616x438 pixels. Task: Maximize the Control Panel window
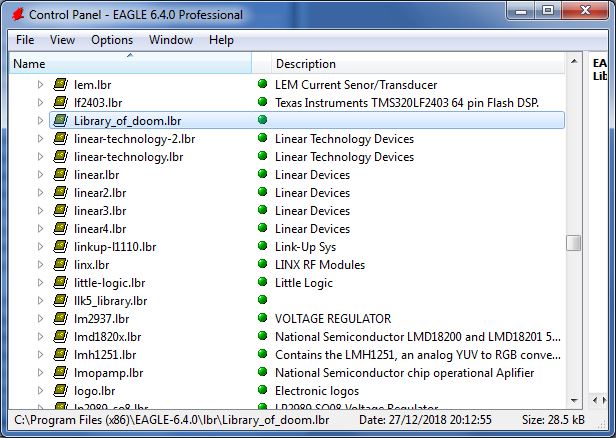[548, 11]
